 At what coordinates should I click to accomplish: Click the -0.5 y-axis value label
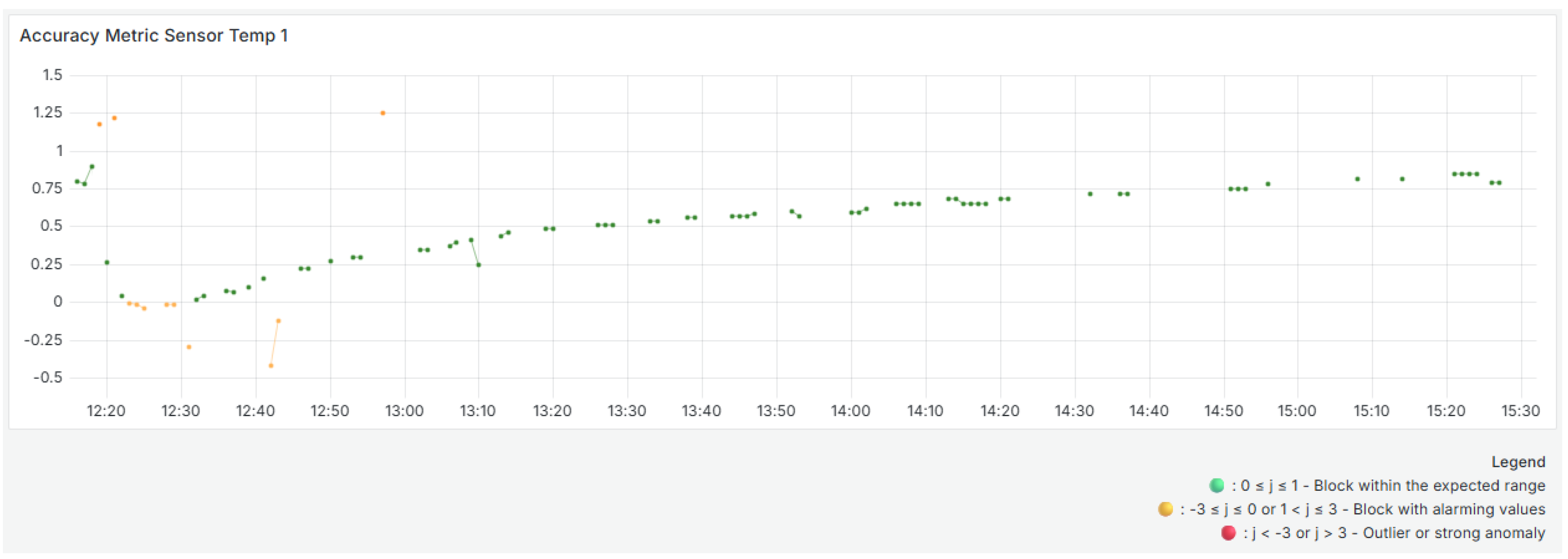pyautogui.click(x=48, y=377)
